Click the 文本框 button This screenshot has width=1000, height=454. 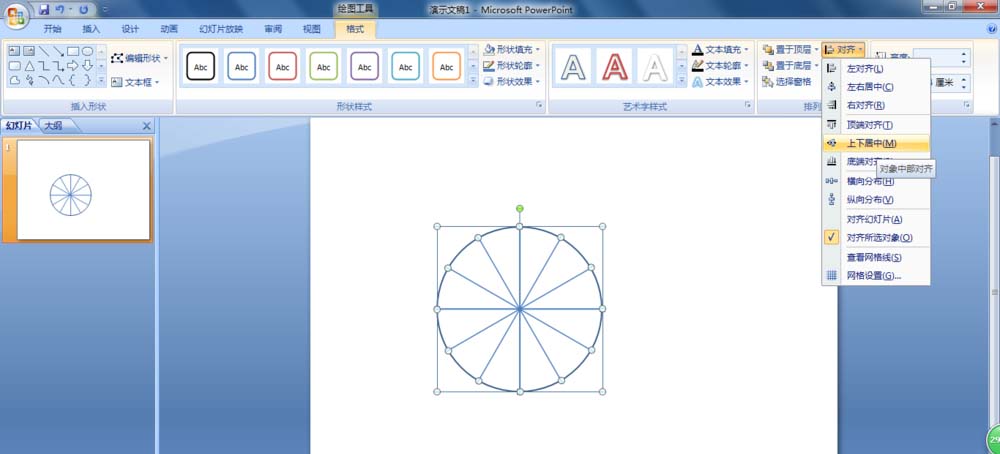pyautogui.click(x=135, y=82)
